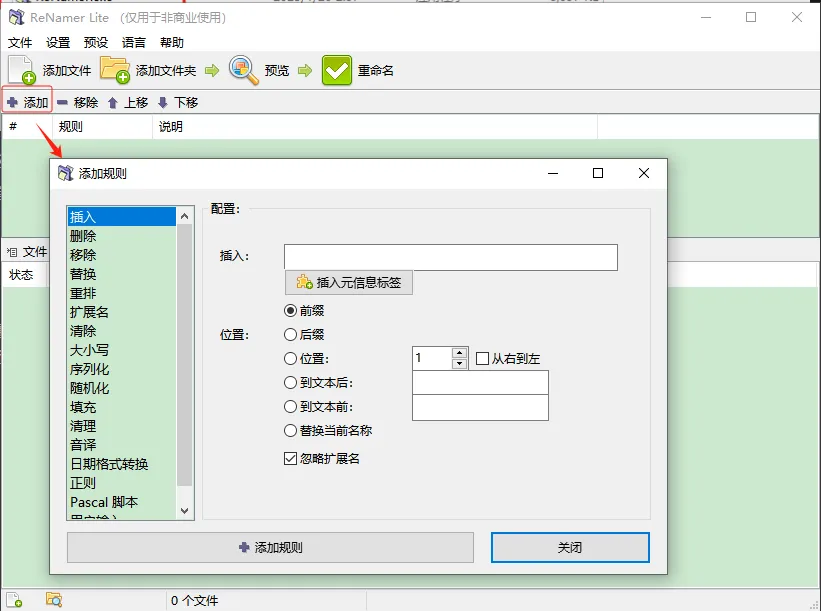Click the rule list scroll-down arrow
The image size is (821, 611).
tap(184, 510)
